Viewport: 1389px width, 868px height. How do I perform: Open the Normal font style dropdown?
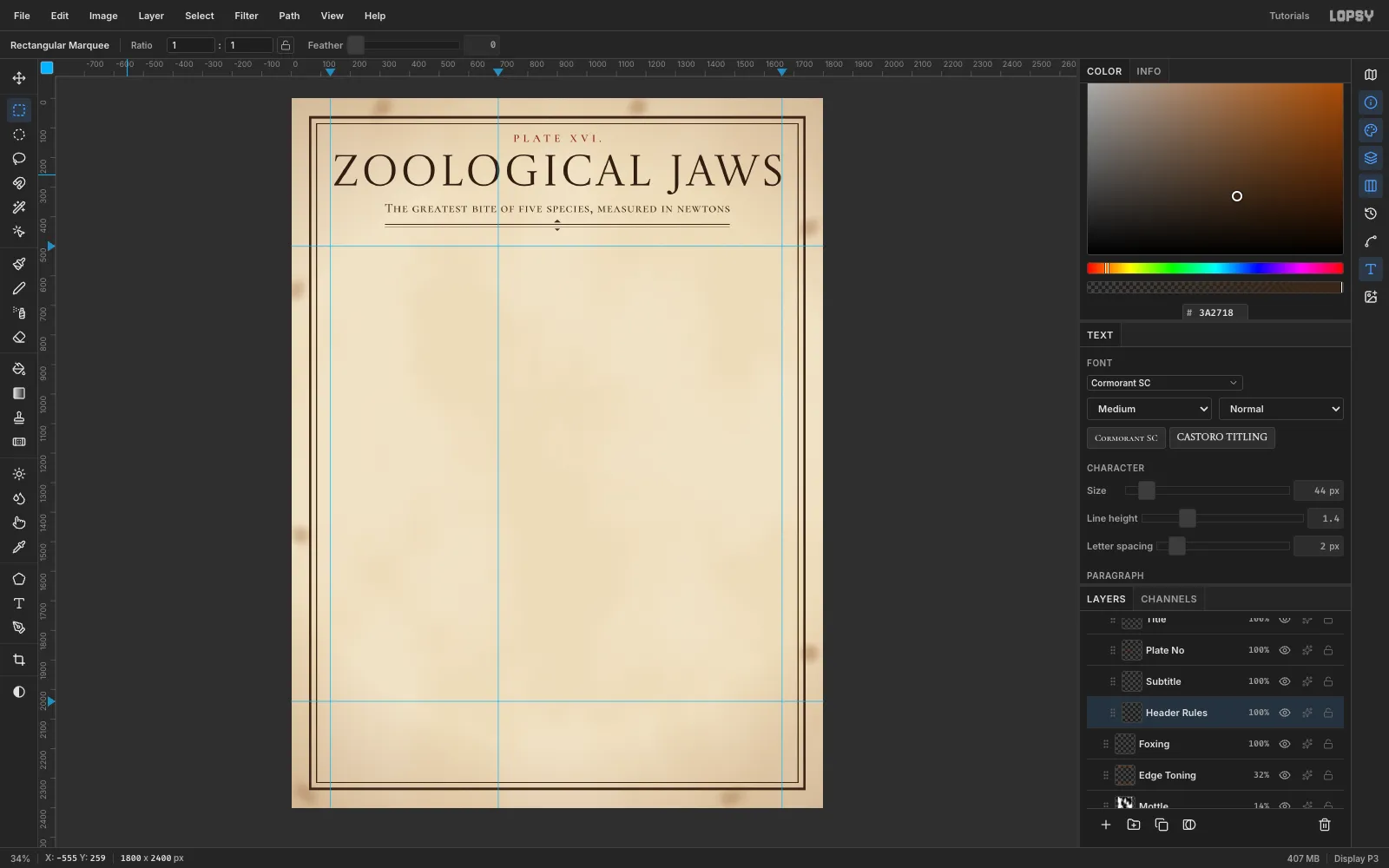[x=1281, y=409]
